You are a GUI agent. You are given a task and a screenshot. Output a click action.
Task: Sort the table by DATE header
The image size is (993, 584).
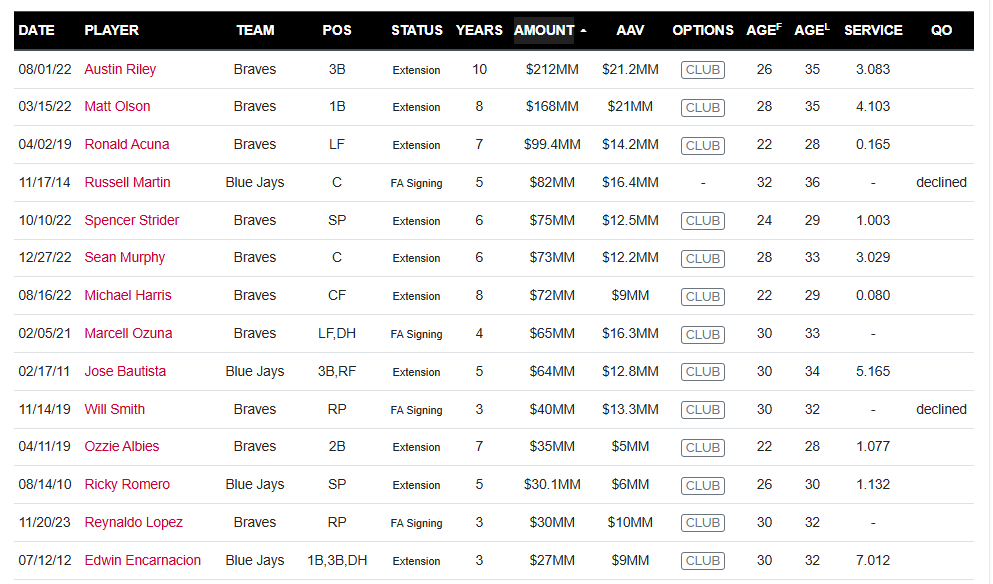pos(37,31)
